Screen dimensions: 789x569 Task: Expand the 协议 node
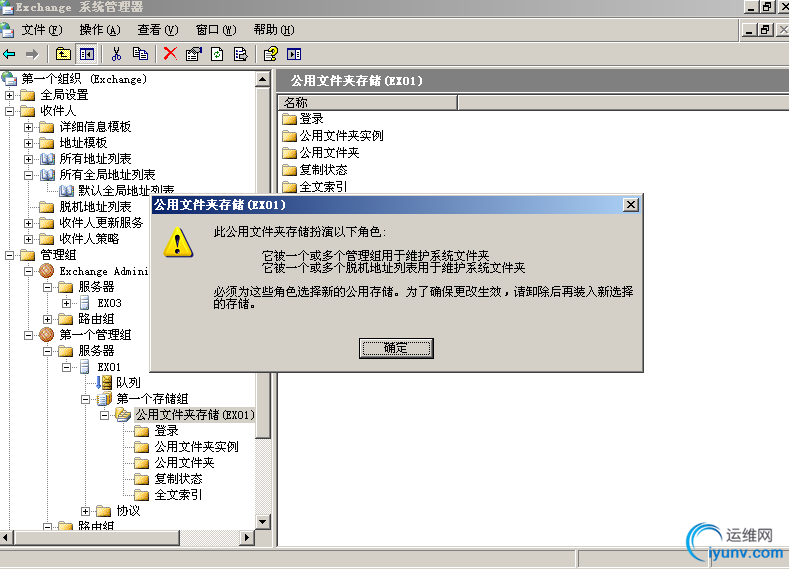[86, 511]
